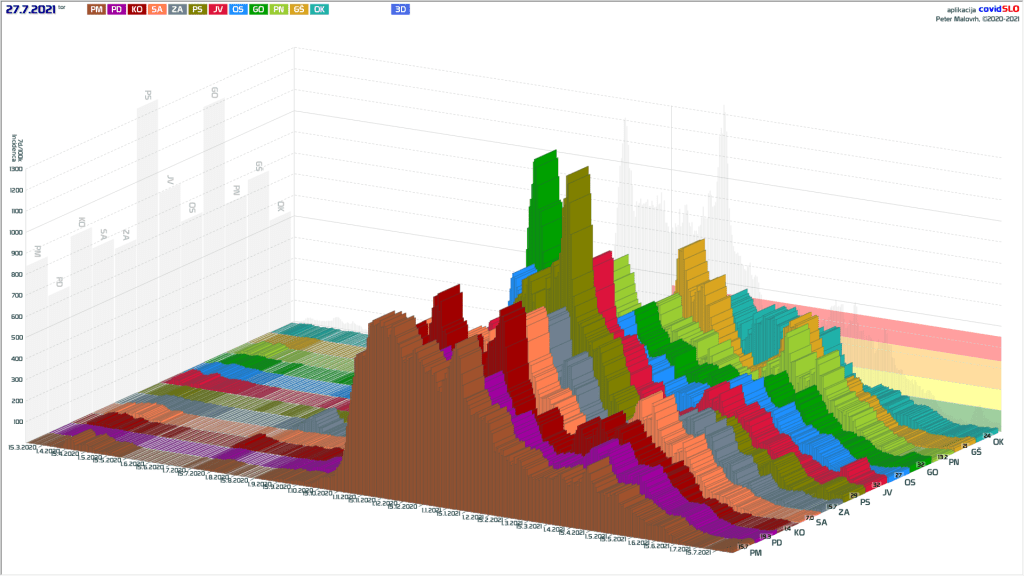Click the PM axis label beside the chart
The image size is (1024, 576).
(756, 552)
